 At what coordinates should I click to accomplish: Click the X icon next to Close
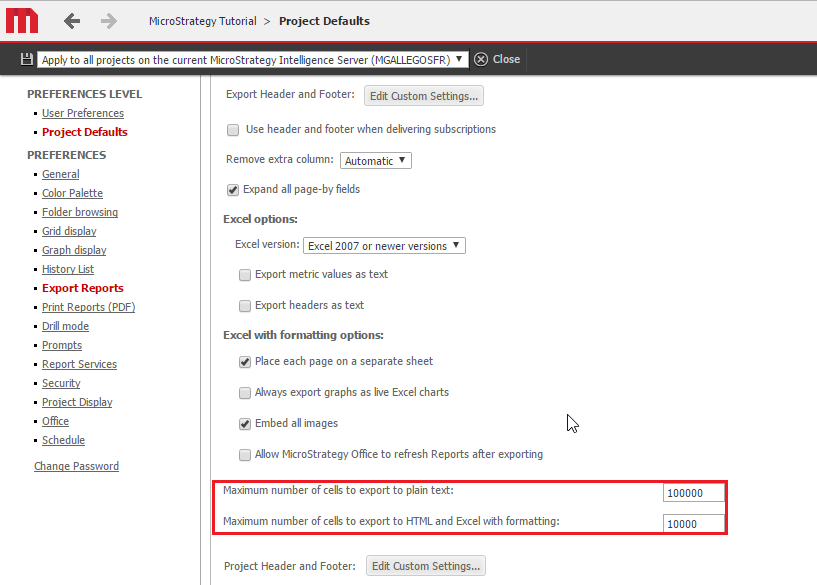coord(479,59)
